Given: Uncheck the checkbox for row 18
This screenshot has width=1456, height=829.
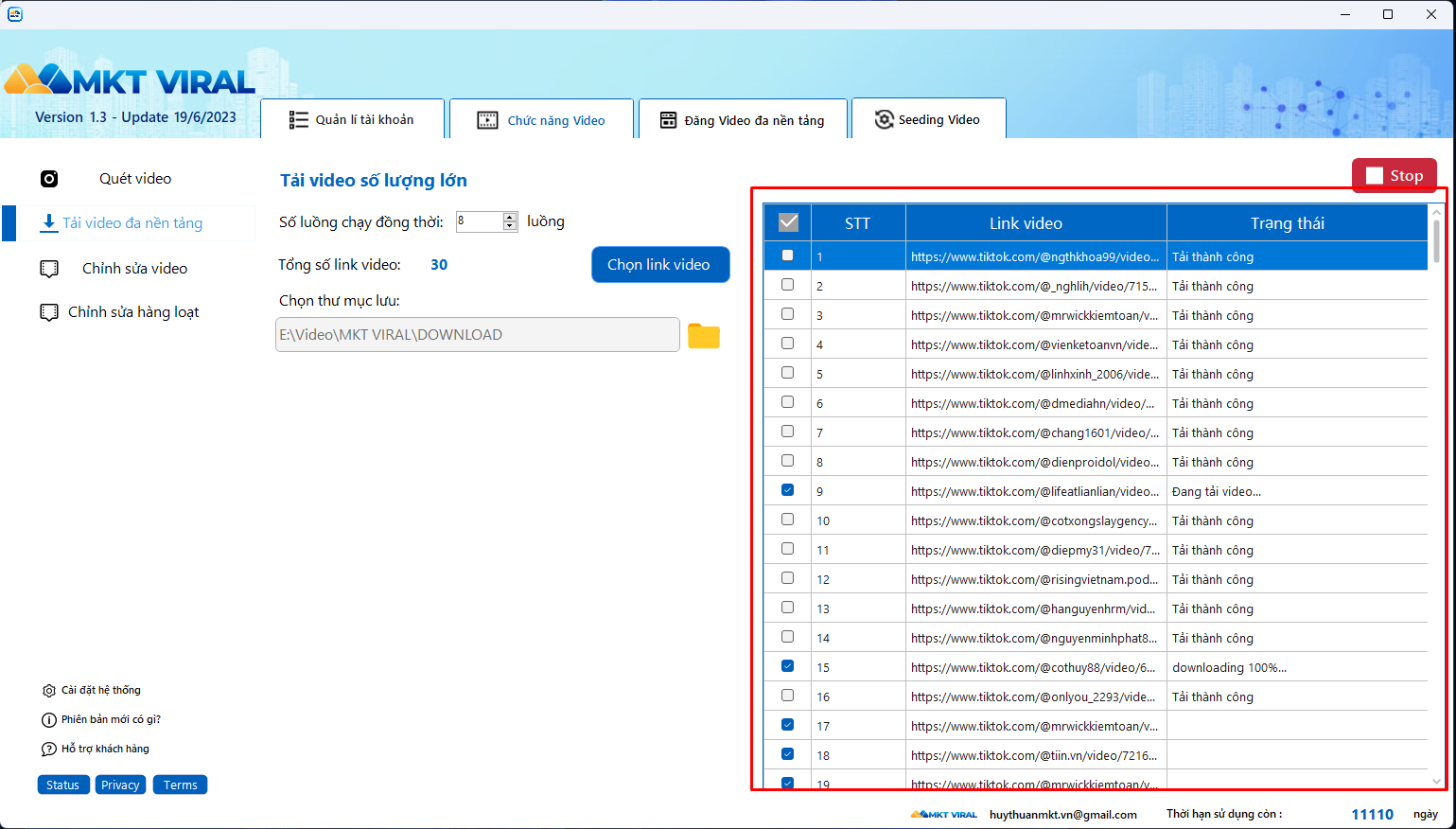Looking at the screenshot, I should 787,754.
